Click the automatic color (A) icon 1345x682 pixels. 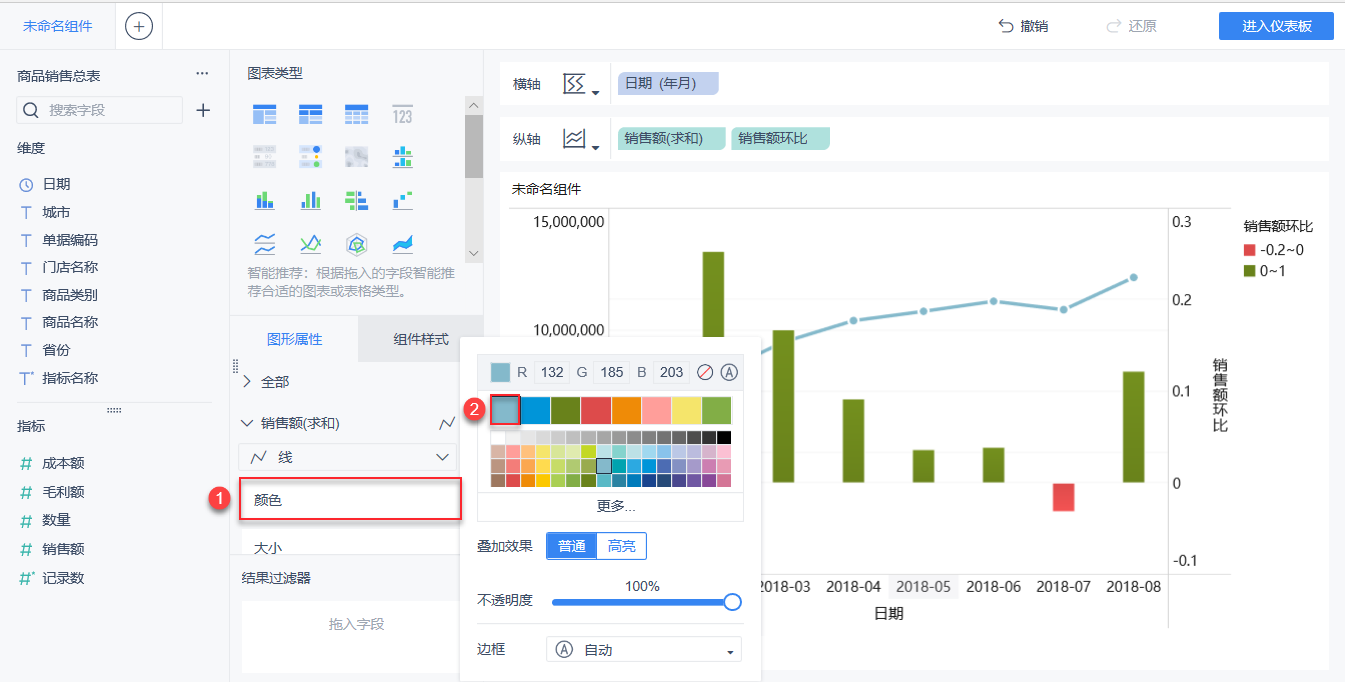pyautogui.click(x=729, y=372)
